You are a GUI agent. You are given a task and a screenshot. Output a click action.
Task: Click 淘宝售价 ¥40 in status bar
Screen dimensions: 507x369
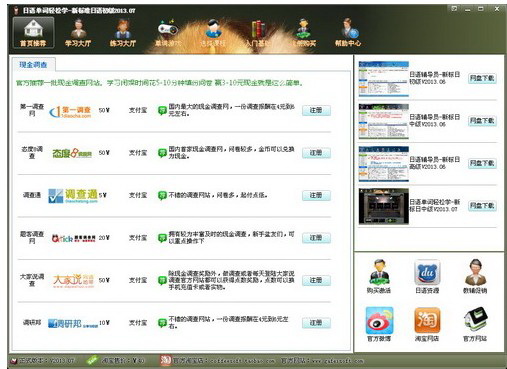(x=123, y=361)
